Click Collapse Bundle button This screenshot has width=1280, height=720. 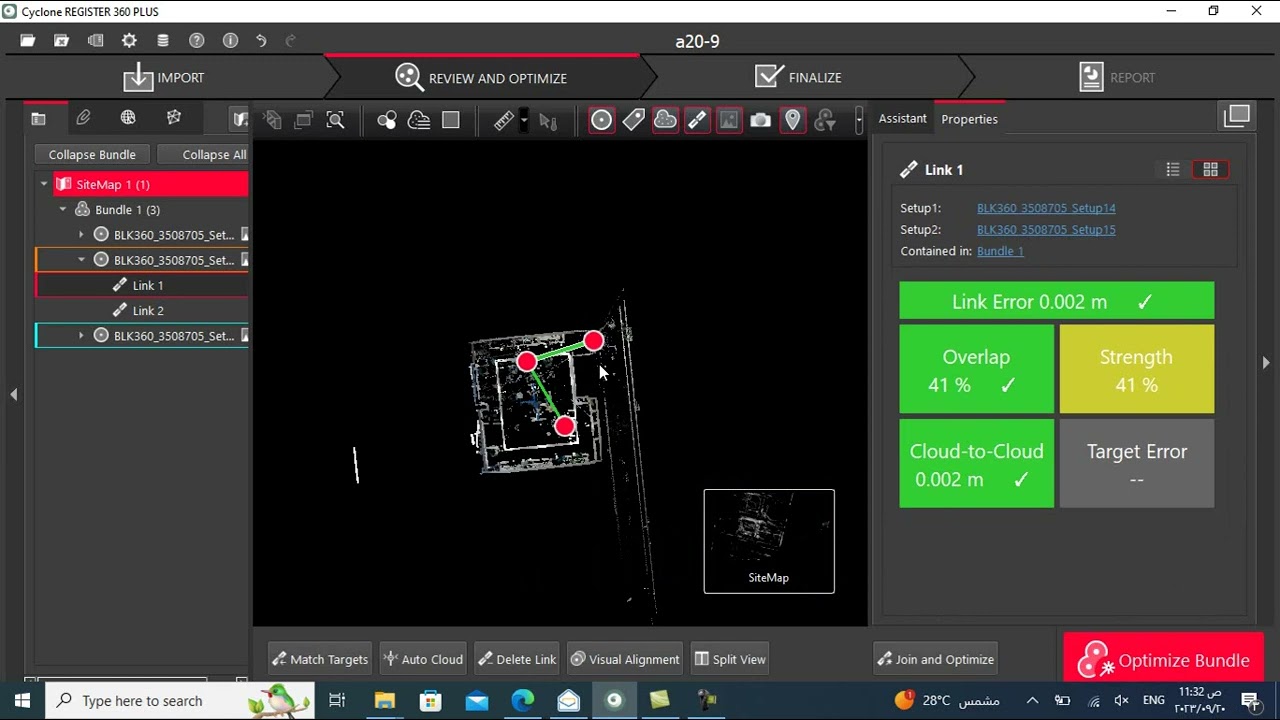click(x=92, y=154)
